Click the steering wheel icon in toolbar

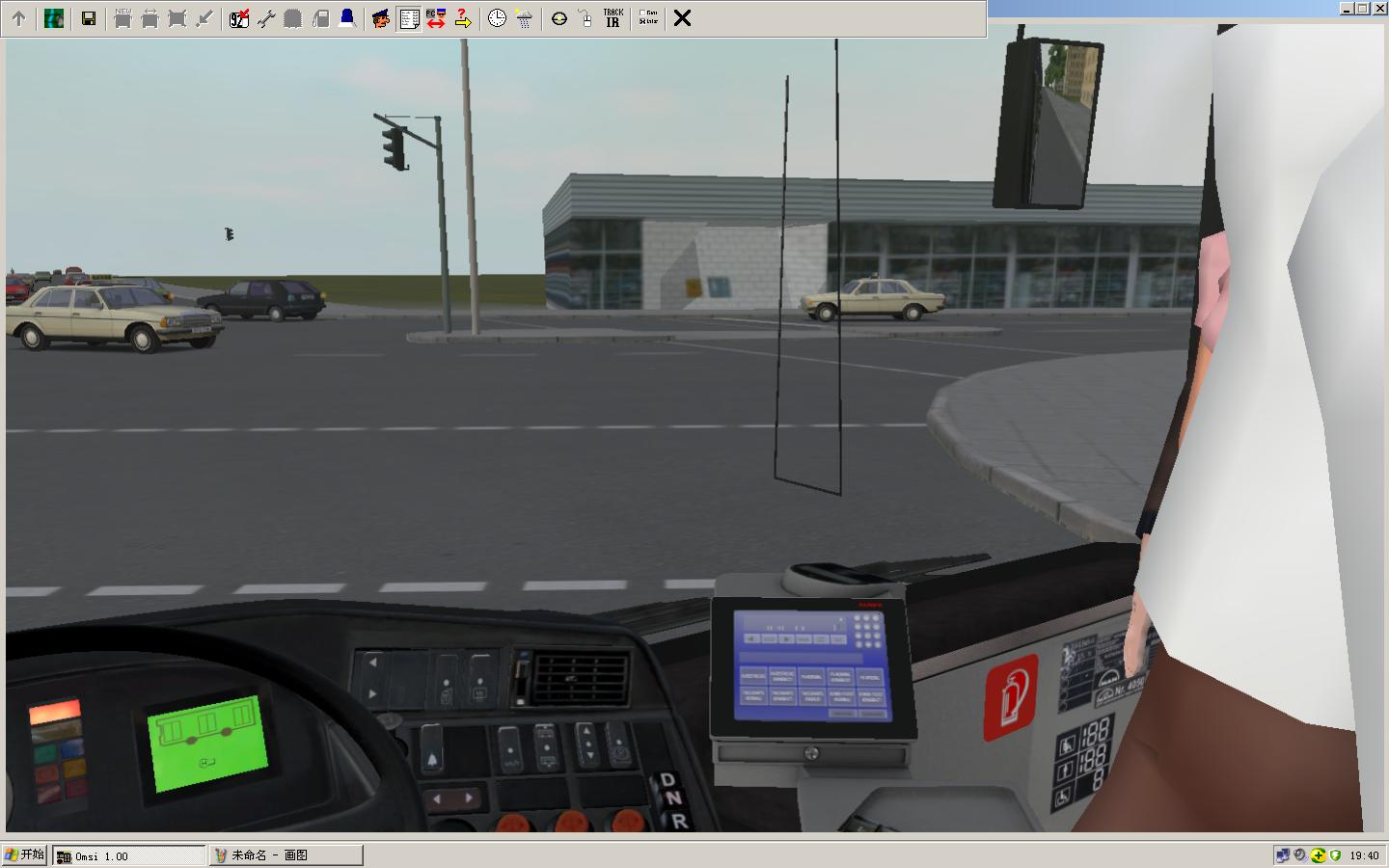click(x=558, y=18)
